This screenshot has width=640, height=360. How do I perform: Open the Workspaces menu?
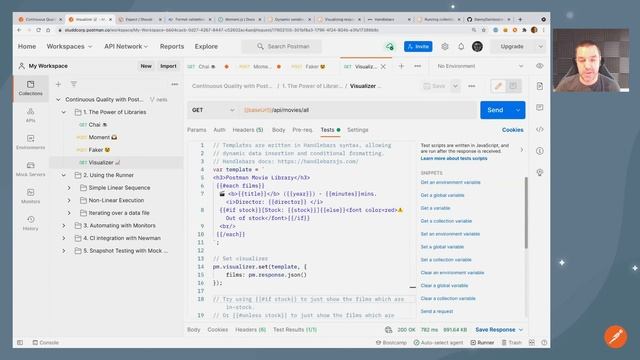[69, 47]
